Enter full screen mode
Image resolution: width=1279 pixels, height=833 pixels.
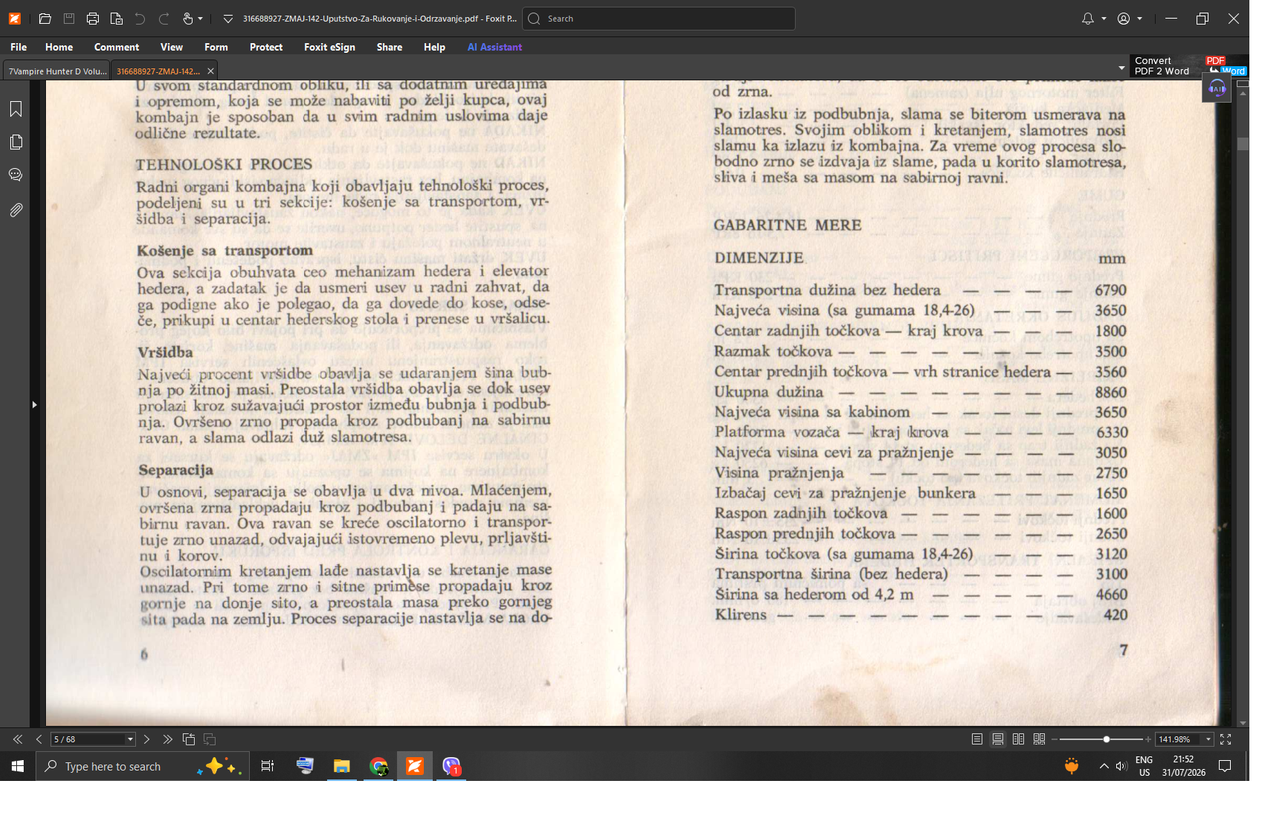1226,739
